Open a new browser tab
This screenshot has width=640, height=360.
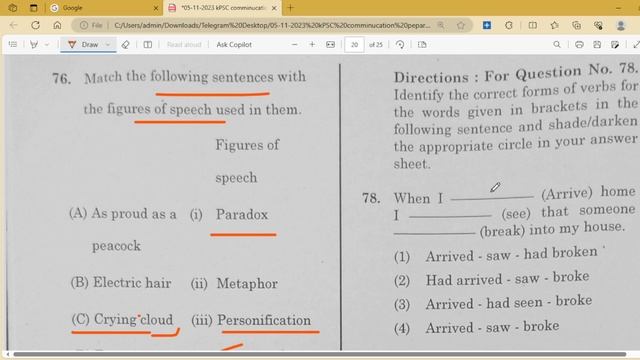point(291,8)
